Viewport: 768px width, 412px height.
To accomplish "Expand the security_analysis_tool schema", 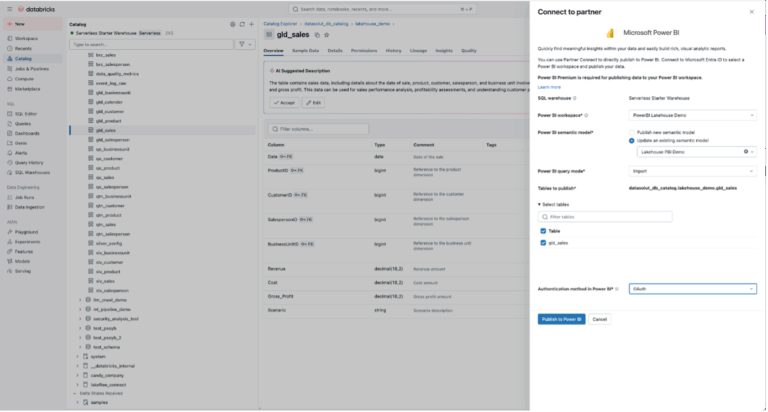I will 80,318.
